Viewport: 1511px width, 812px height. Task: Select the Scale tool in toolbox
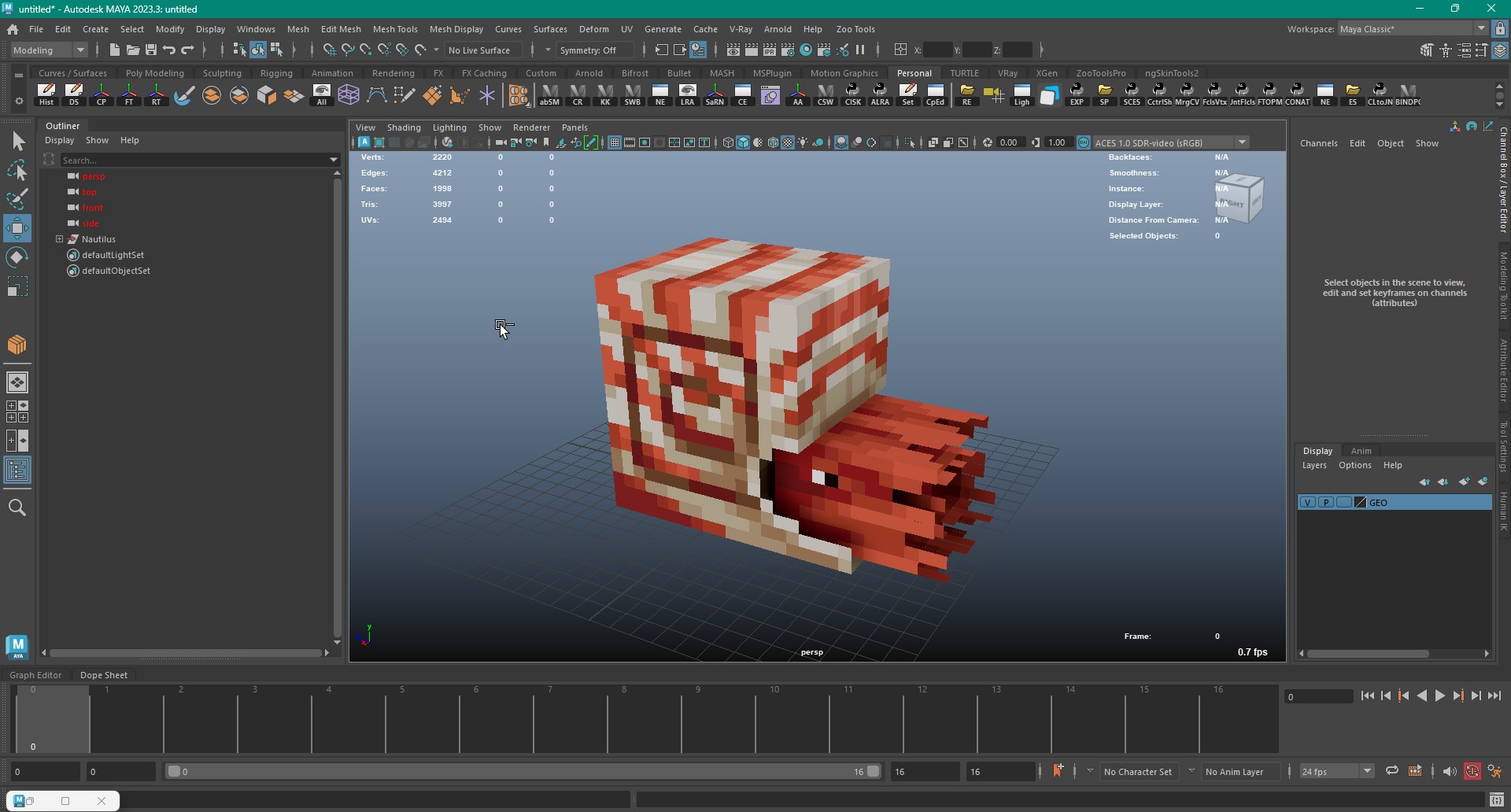17,286
